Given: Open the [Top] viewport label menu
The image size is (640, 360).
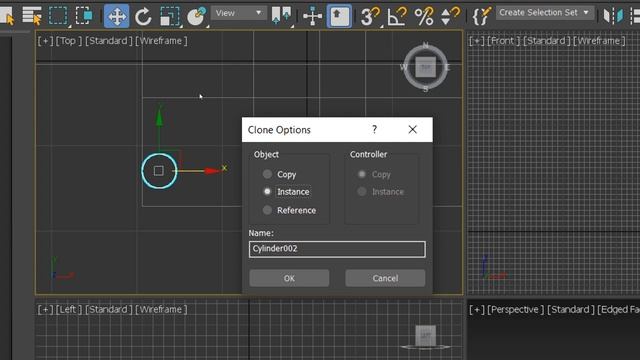Looking at the screenshot, I should [69, 41].
